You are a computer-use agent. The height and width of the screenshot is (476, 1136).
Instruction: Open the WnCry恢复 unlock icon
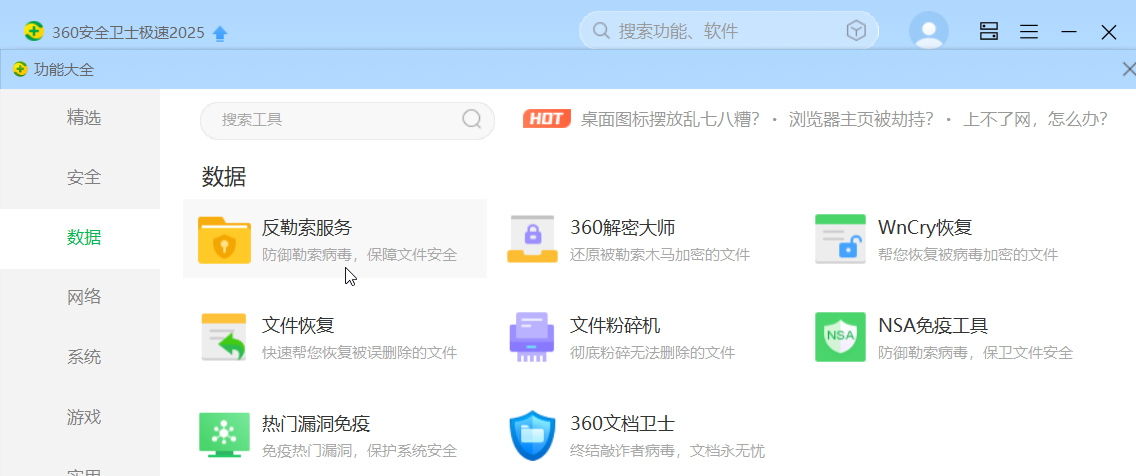840,239
